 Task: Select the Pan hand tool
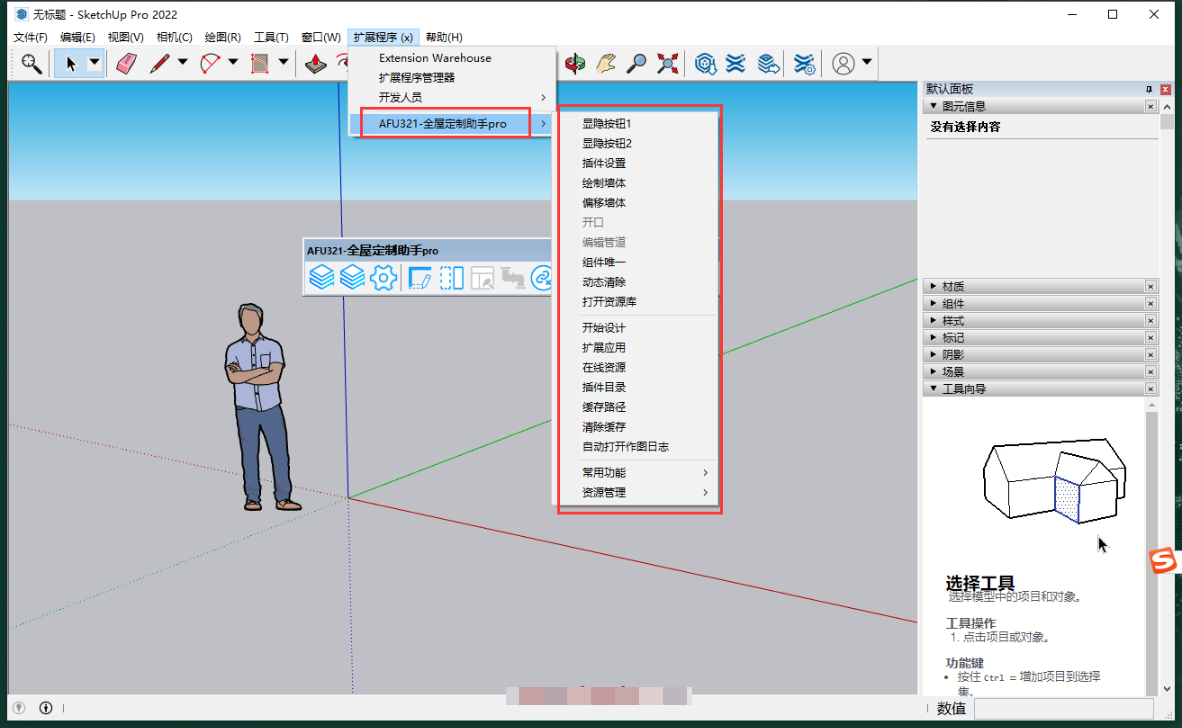(x=606, y=64)
